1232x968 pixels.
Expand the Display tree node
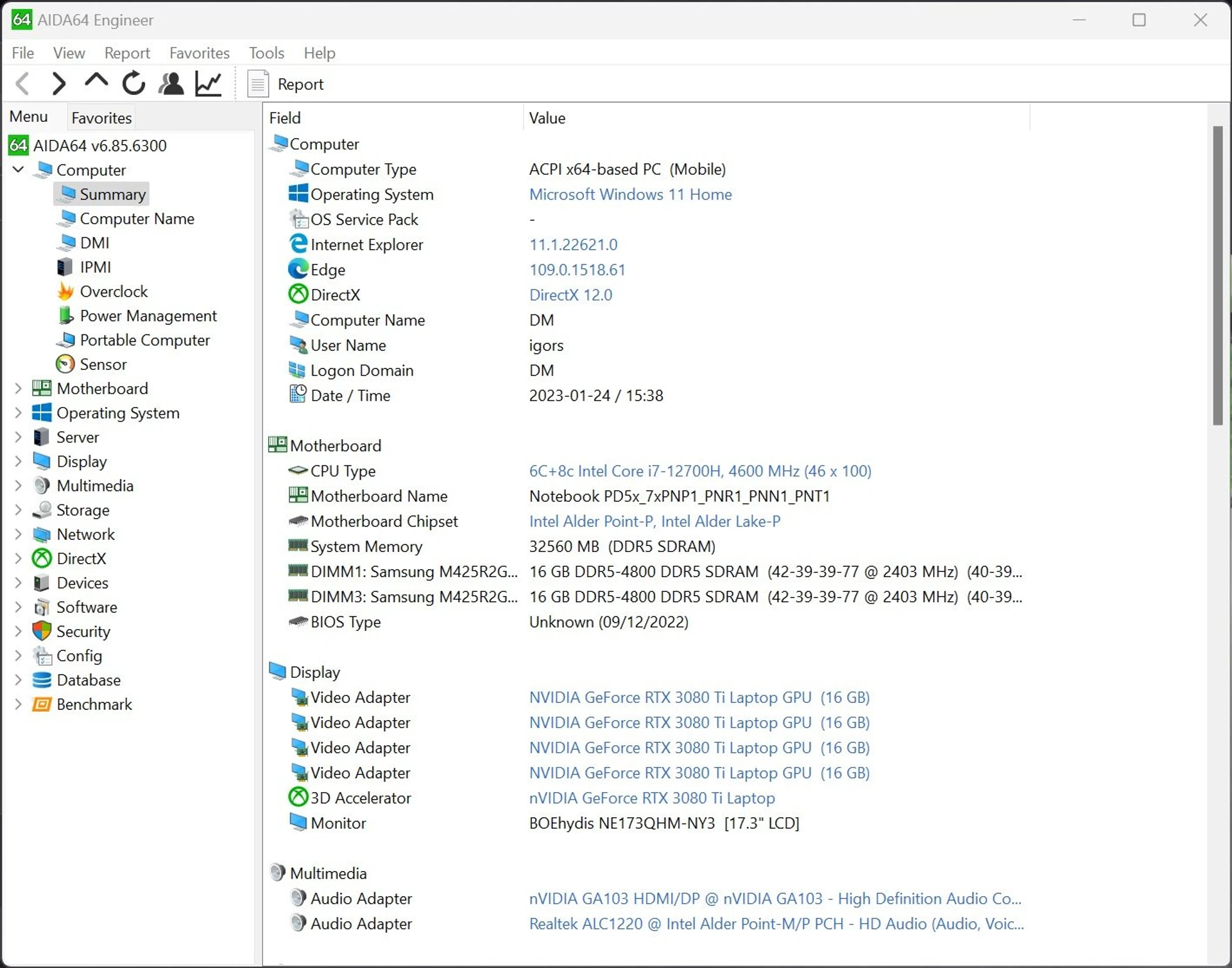pos(18,462)
